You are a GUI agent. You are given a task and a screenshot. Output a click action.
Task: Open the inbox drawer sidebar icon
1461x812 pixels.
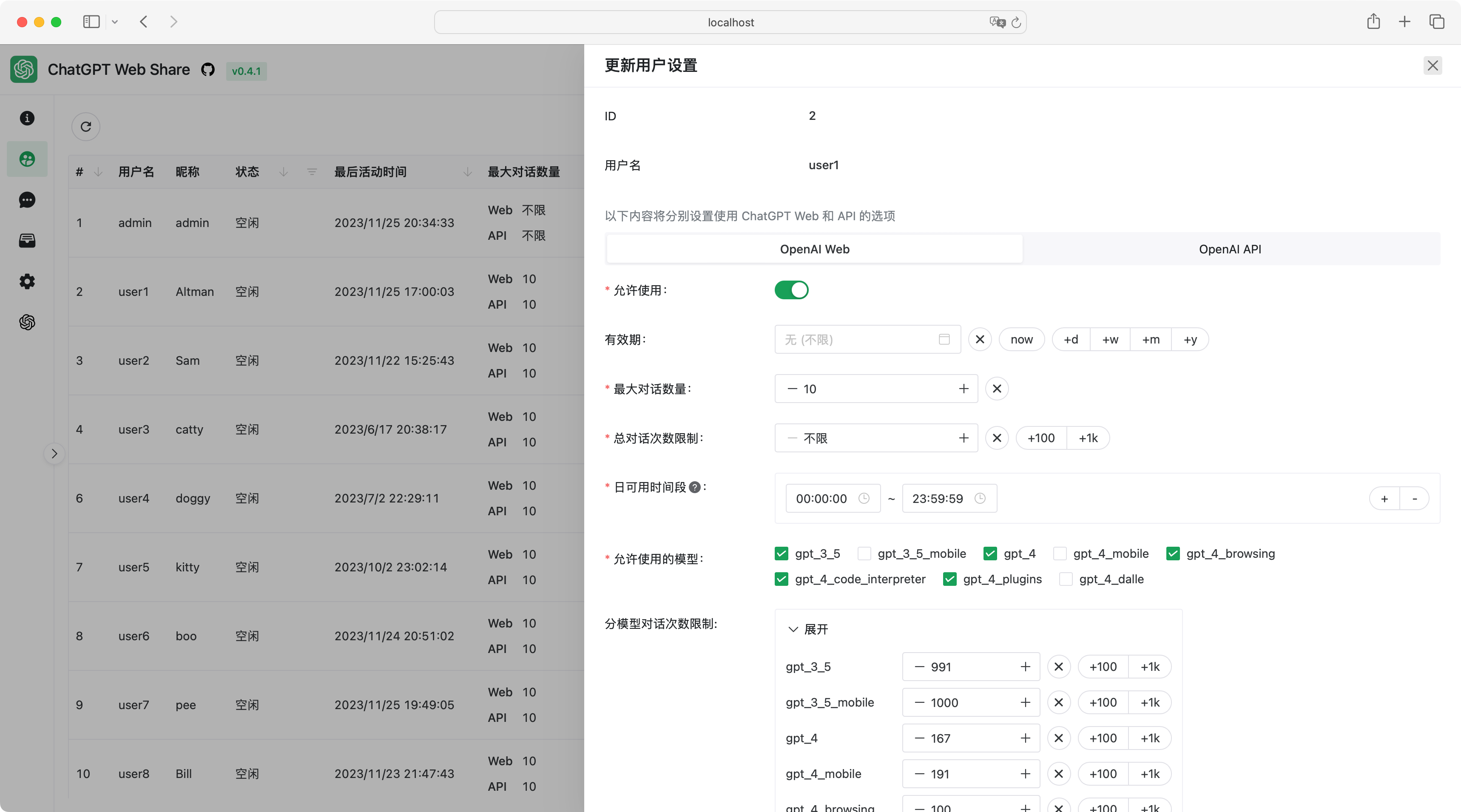(x=27, y=241)
